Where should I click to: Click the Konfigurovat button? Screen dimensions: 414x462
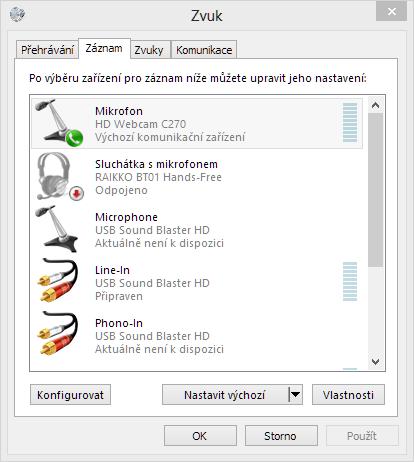coord(70,395)
